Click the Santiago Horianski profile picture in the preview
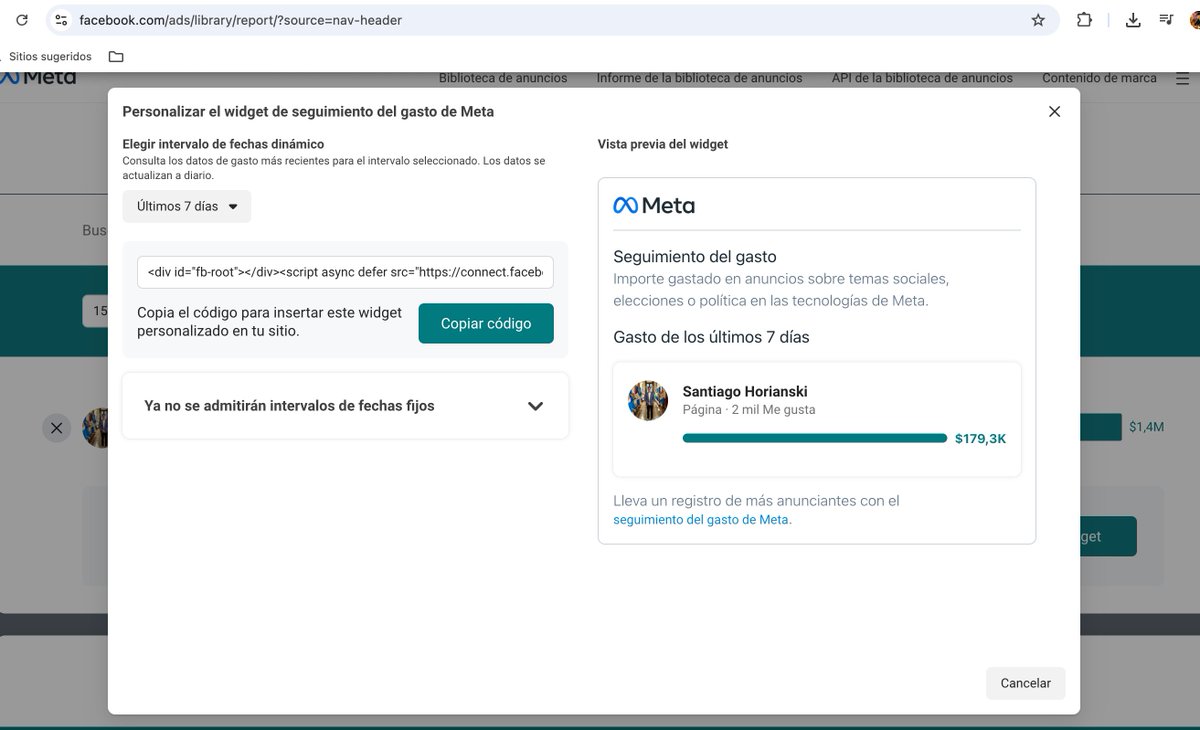Viewport: 1200px width, 730px height. 648,400
